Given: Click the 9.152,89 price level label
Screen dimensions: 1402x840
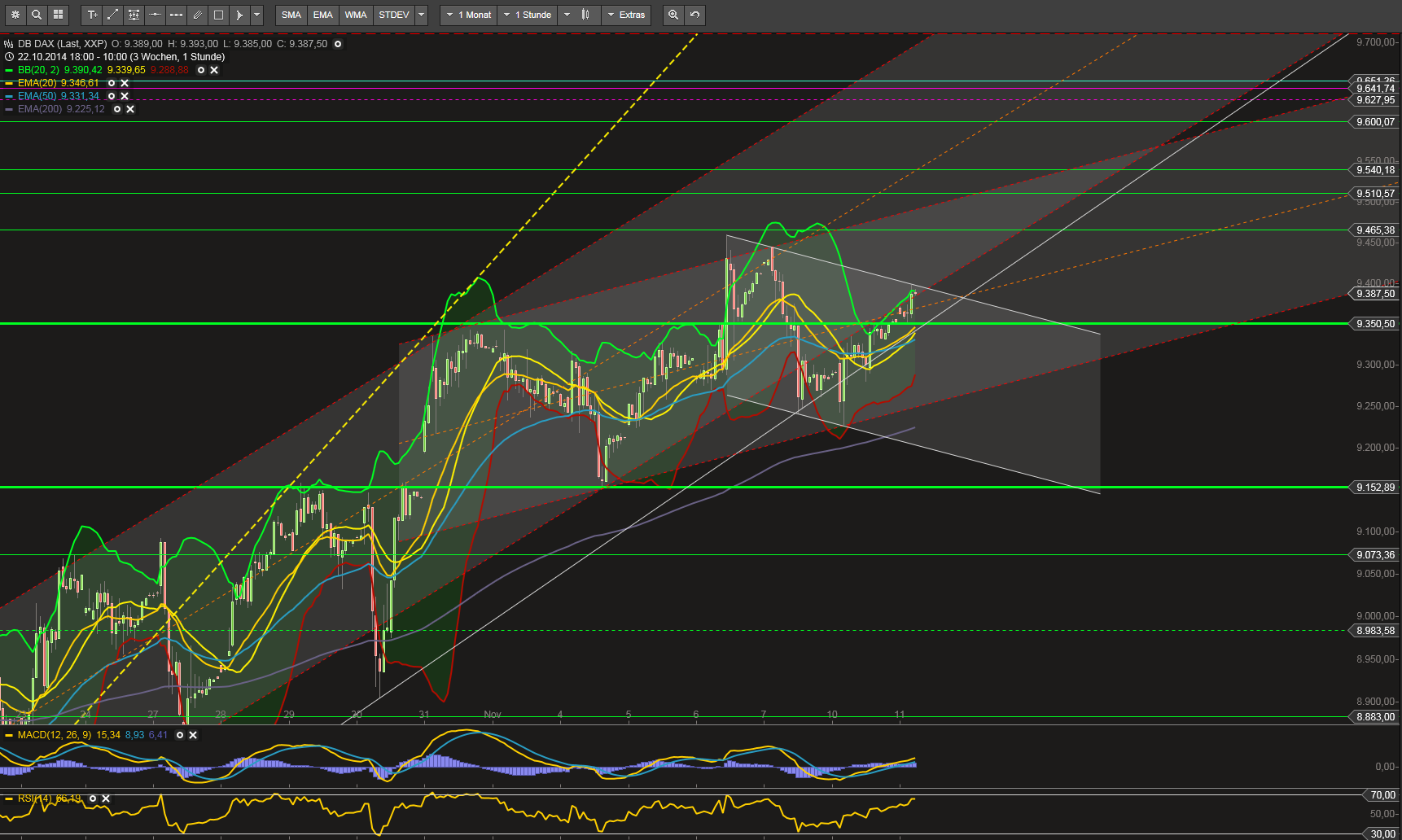Looking at the screenshot, I should click(1375, 488).
